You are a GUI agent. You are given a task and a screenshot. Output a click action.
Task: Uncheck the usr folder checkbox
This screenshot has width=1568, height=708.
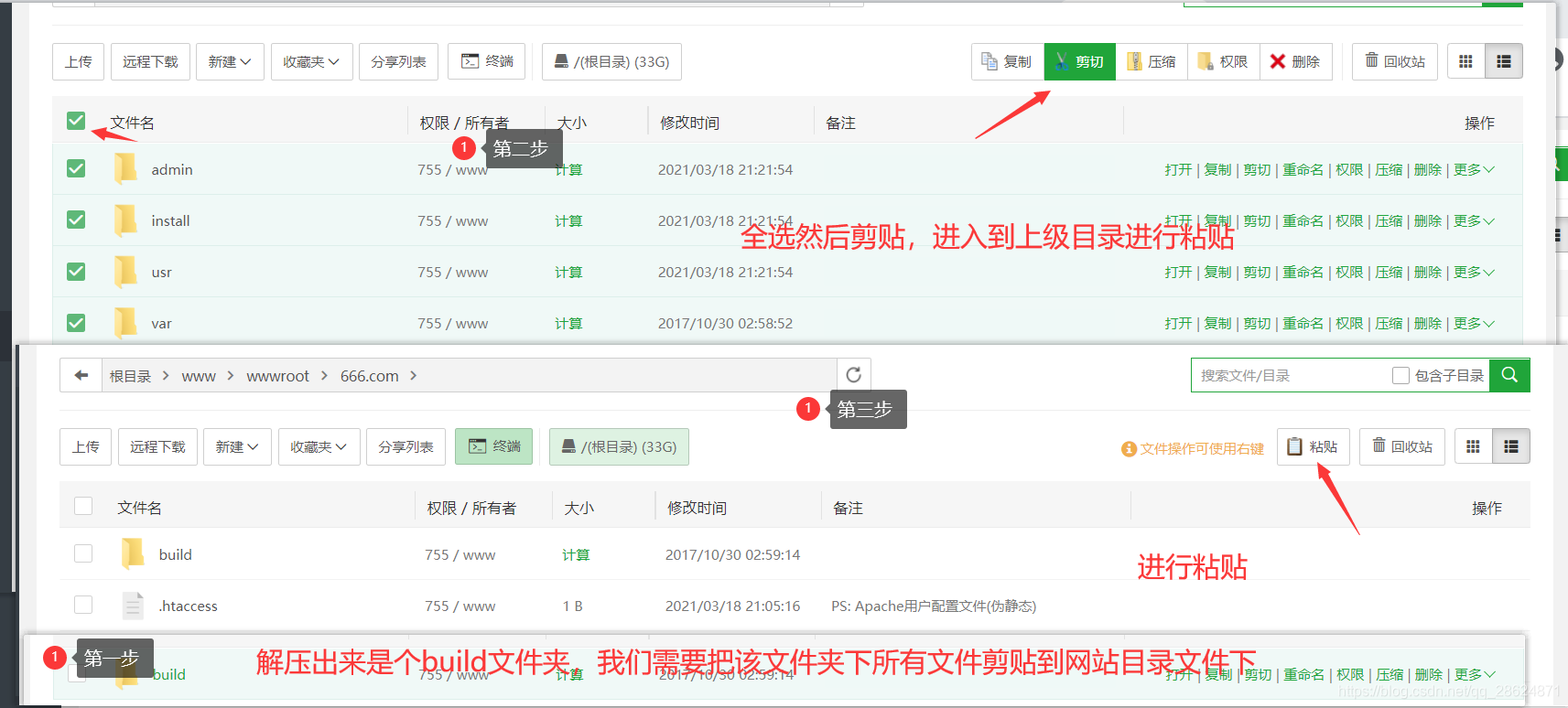pos(76,272)
